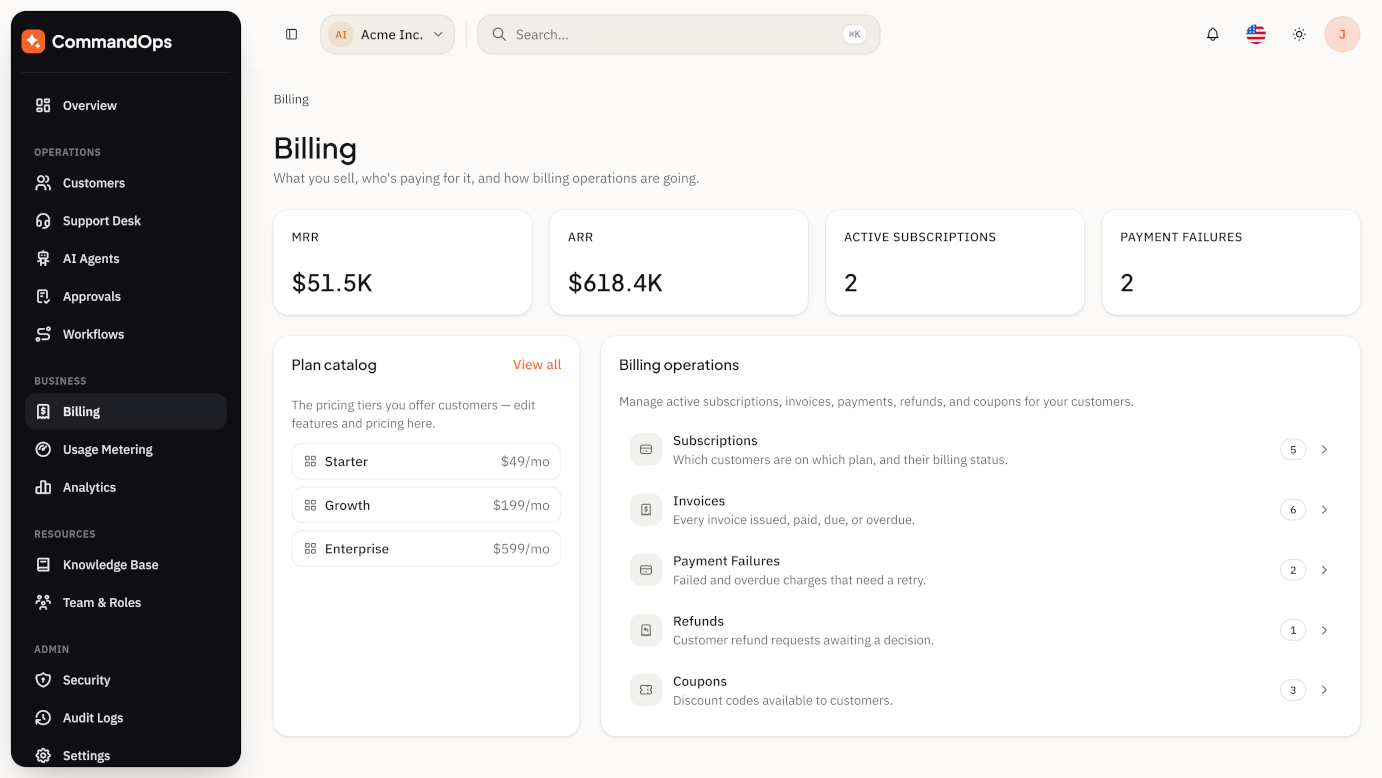Click Subscriptions count badge 5
This screenshot has height=778, width=1382.
click(x=1293, y=450)
